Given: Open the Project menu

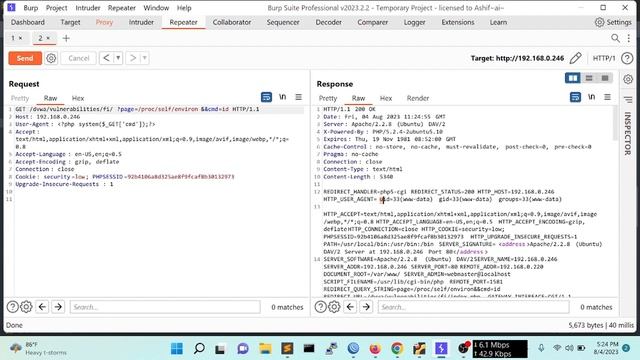Looking at the screenshot, I should pos(56,8).
